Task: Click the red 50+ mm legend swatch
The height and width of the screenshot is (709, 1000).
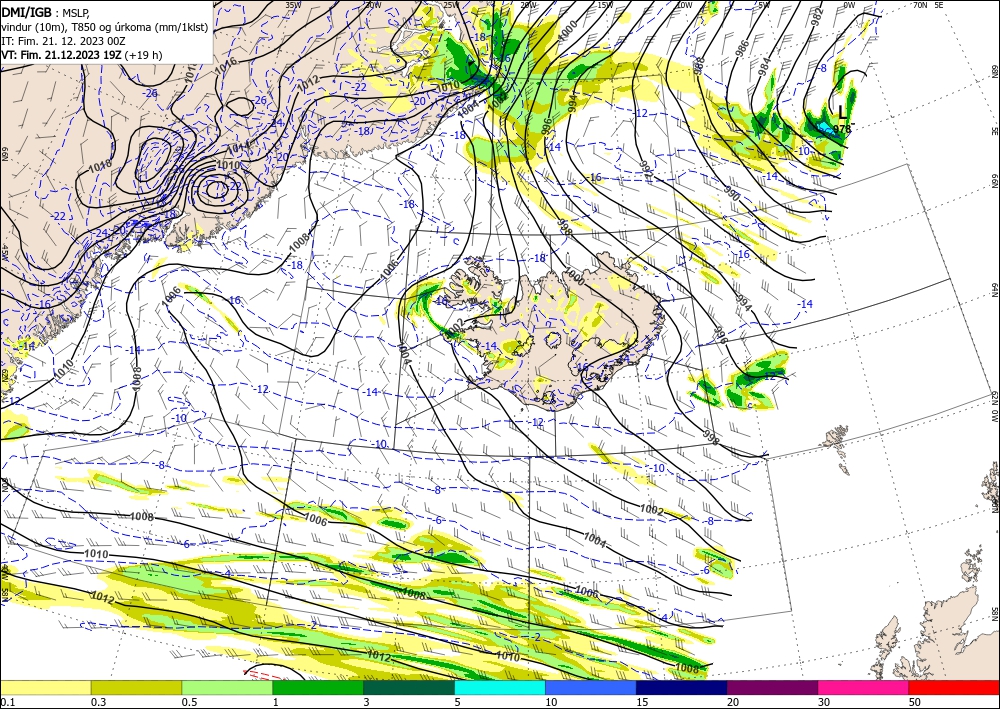Action: coord(954,687)
